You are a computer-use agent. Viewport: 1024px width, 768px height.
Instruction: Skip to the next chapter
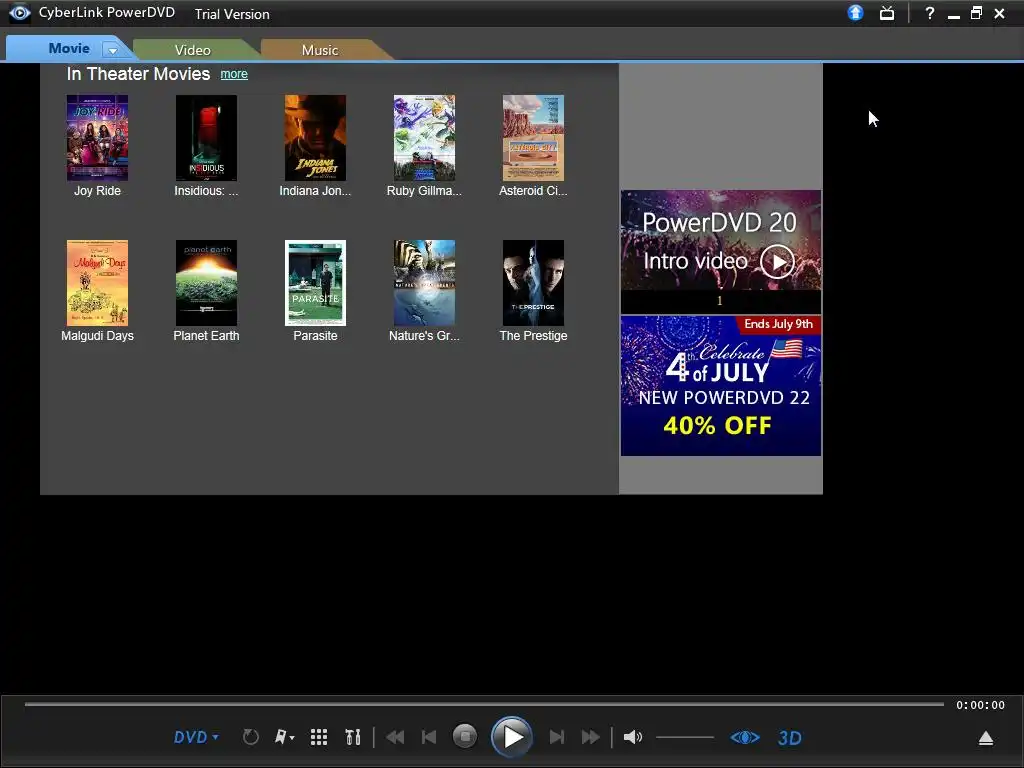(x=556, y=737)
